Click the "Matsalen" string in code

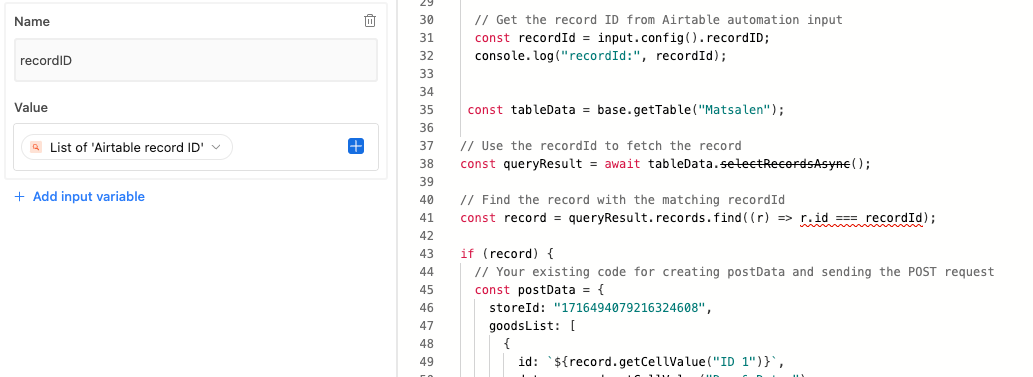pos(734,109)
